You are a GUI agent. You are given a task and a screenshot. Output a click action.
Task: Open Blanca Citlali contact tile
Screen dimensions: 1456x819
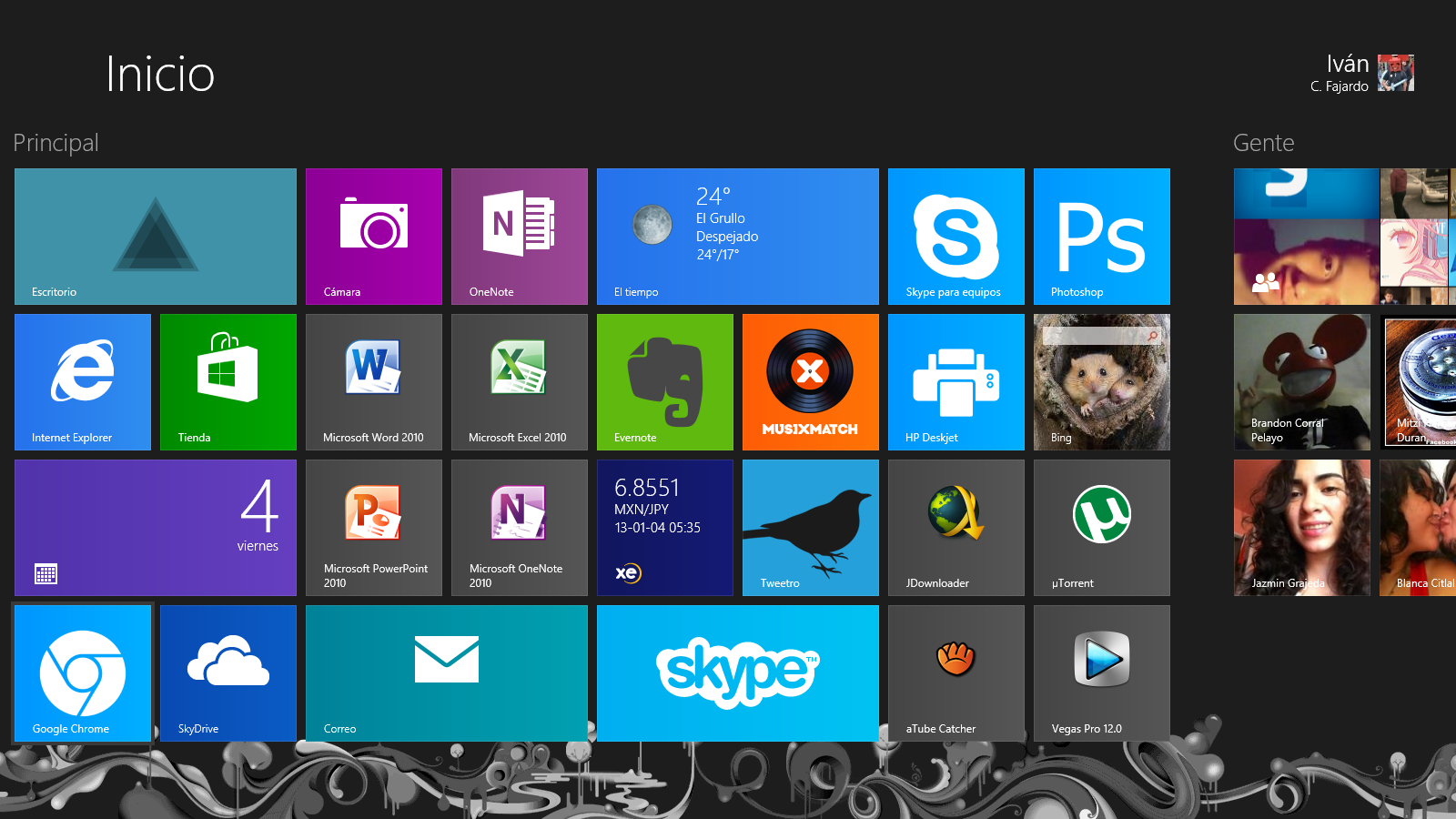point(1418,528)
